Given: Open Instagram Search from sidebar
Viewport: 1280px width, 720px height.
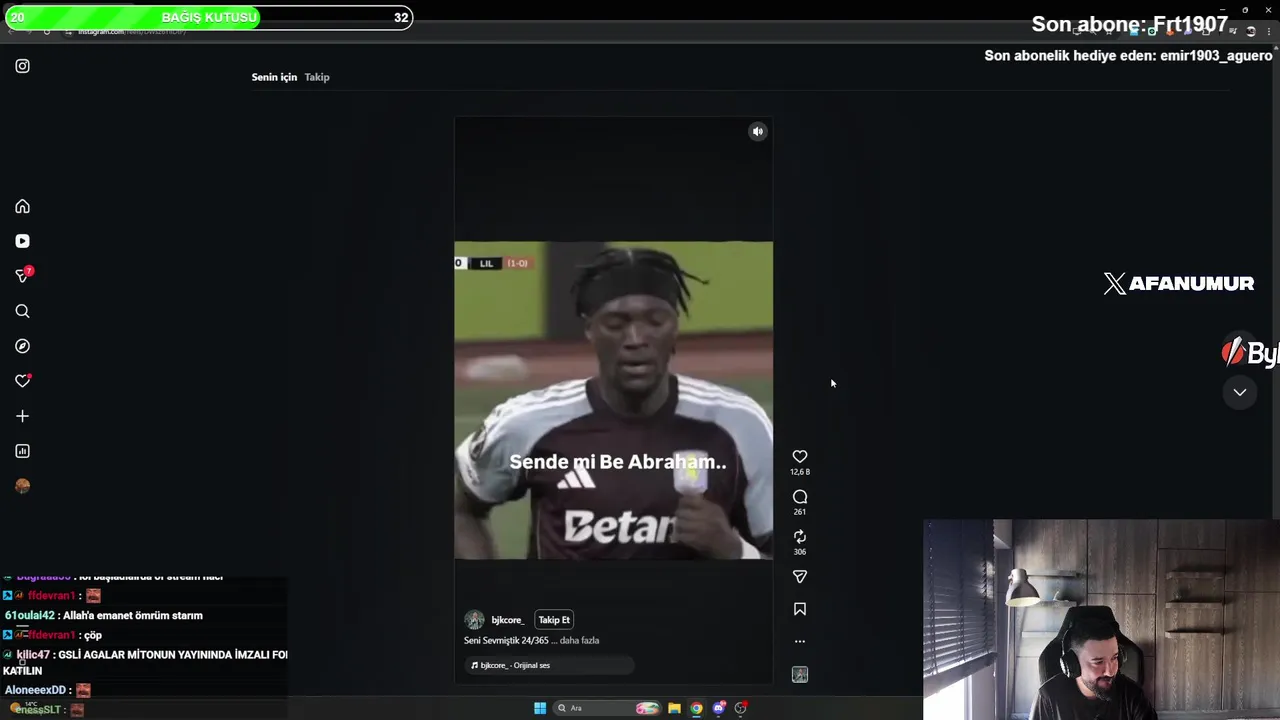Looking at the screenshot, I should point(22,311).
